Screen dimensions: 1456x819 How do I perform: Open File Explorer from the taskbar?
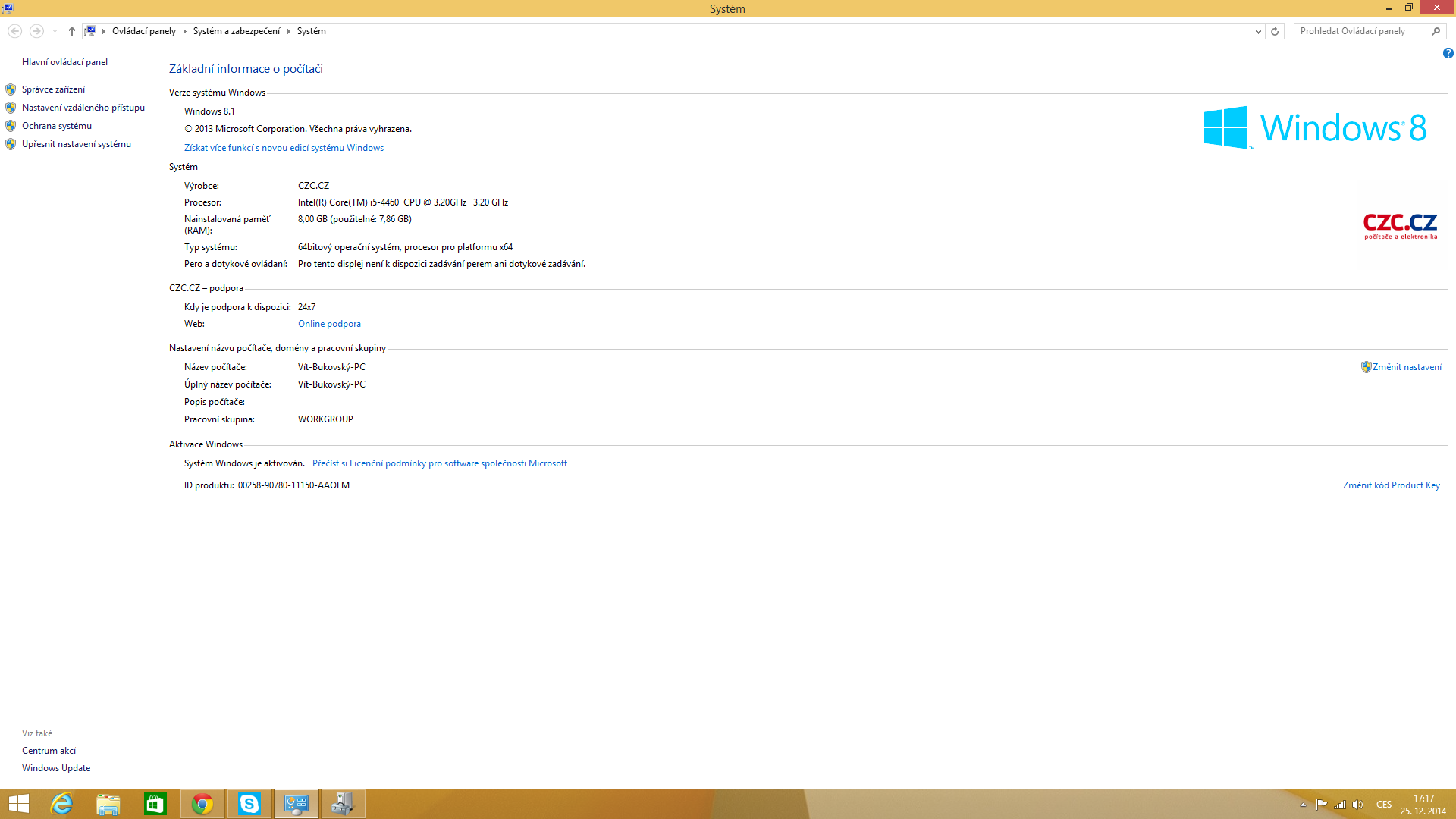(x=108, y=804)
